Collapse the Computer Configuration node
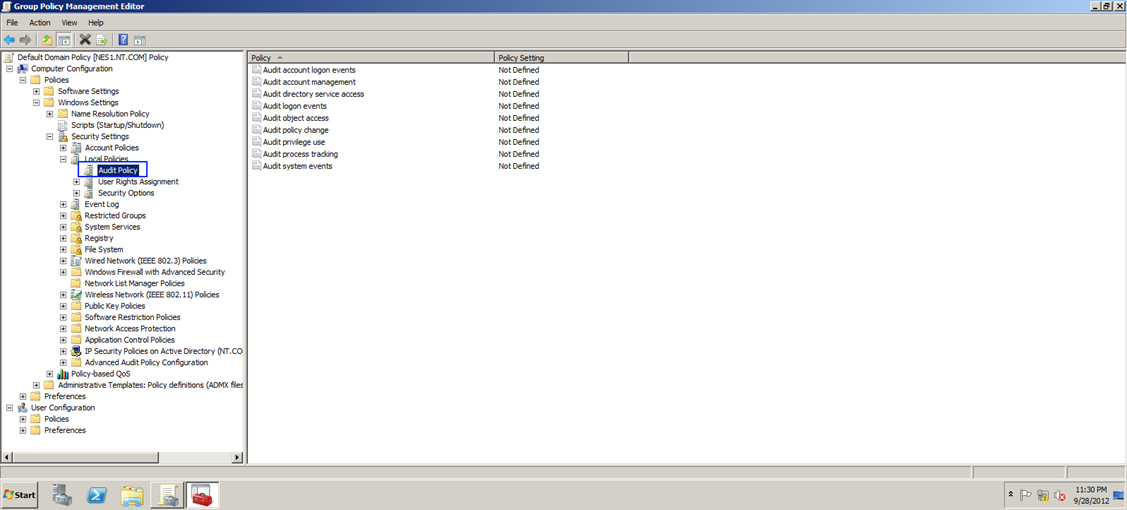Viewport: 1127px width, 510px height. (9, 68)
